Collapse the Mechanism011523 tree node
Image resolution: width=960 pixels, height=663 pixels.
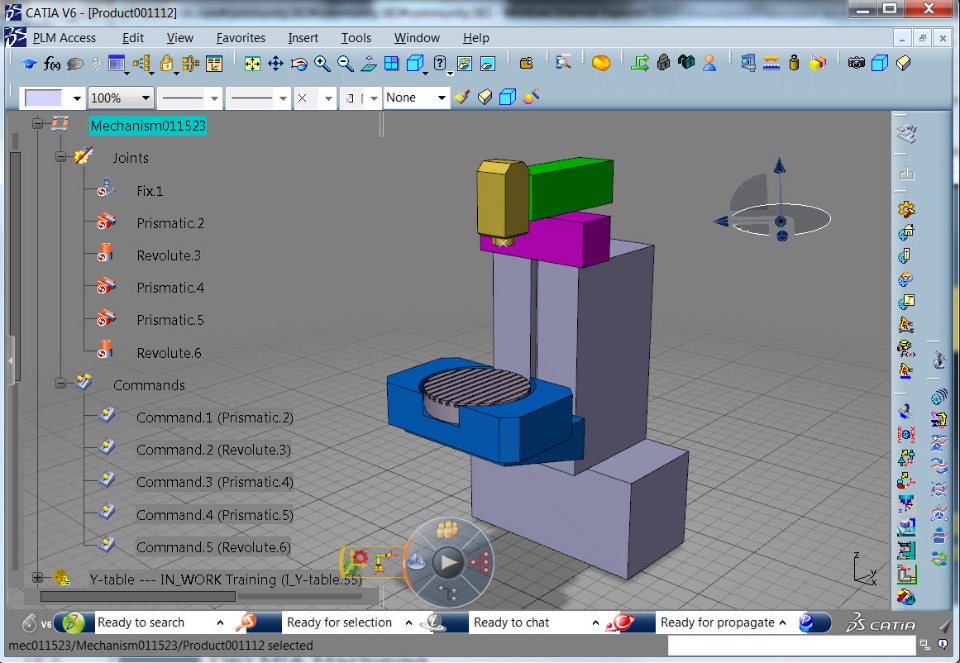point(37,124)
